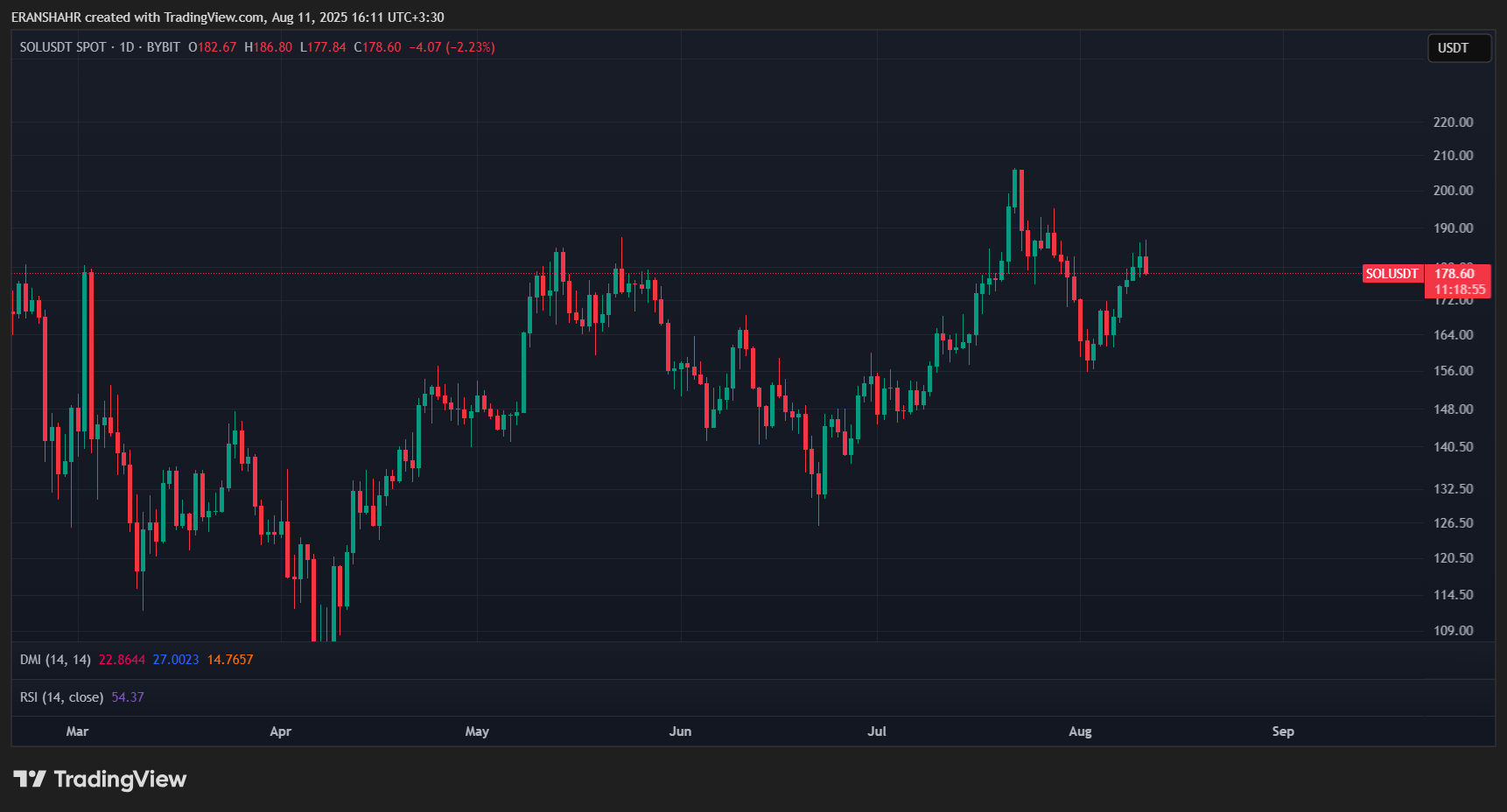Click the USDT currency button
Viewport: 1507px width, 812px height.
(x=1459, y=48)
